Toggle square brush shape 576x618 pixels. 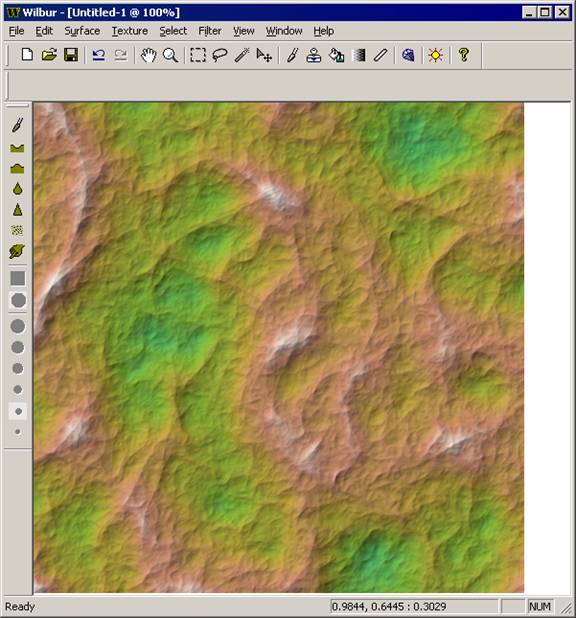point(17,278)
